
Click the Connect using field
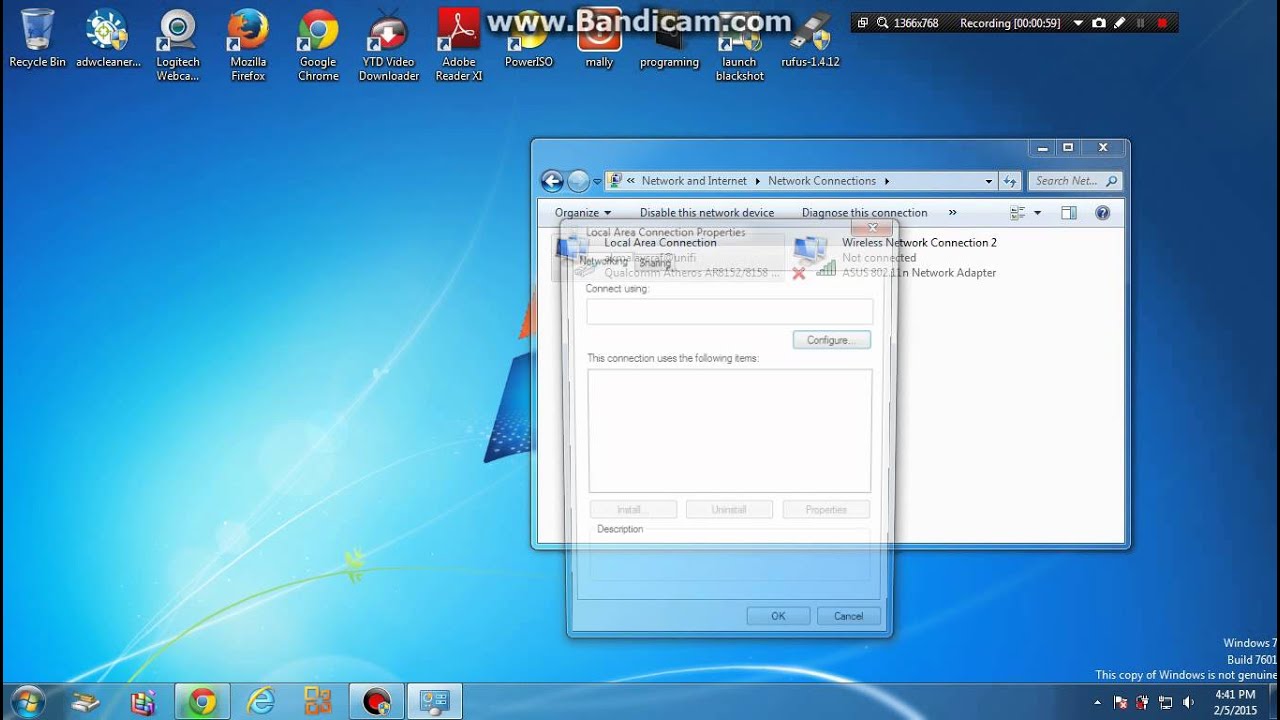pos(730,311)
